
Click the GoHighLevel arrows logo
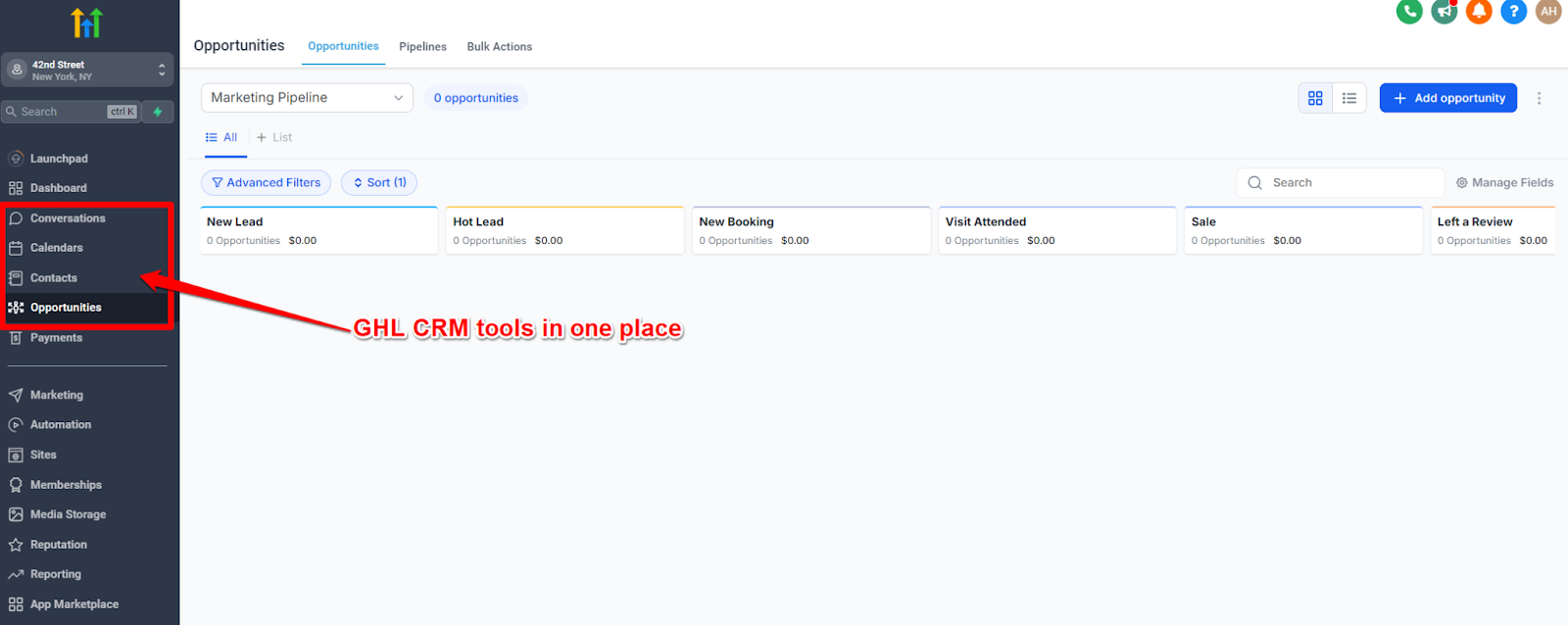pyautogui.click(x=87, y=23)
